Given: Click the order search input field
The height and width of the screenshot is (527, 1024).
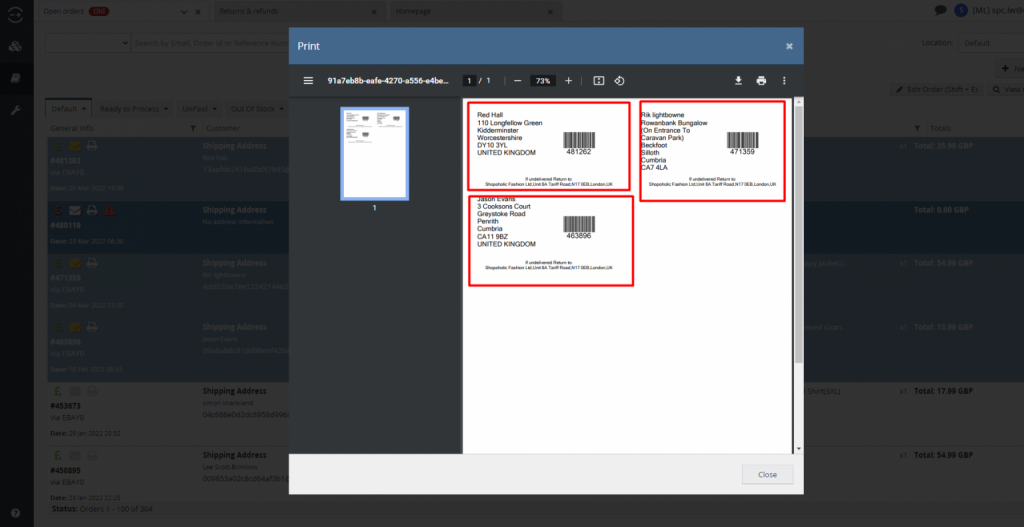Looking at the screenshot, I should (210, 43).
